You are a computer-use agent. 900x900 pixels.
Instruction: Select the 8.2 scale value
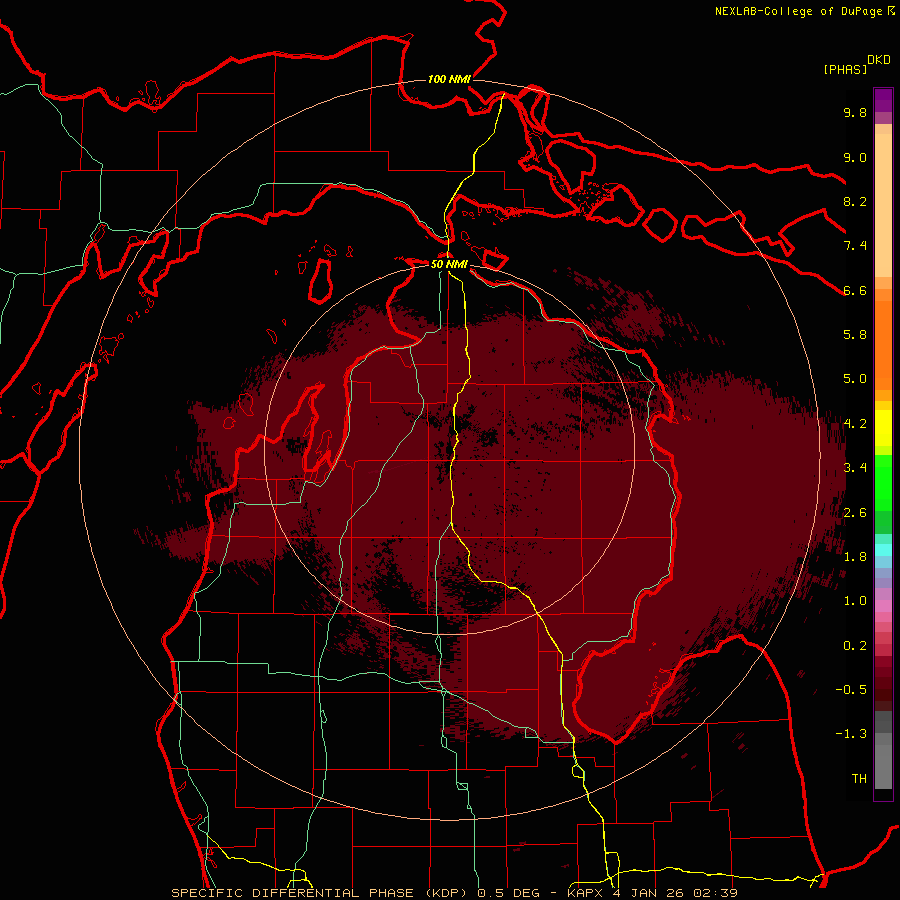point(855,201)
